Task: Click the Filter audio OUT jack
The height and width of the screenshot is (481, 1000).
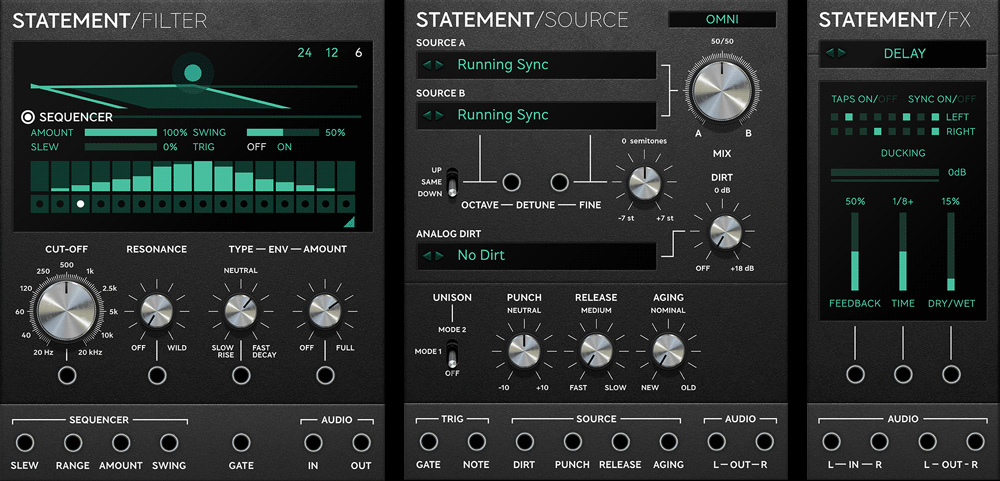Action: (x=361, y=442)
